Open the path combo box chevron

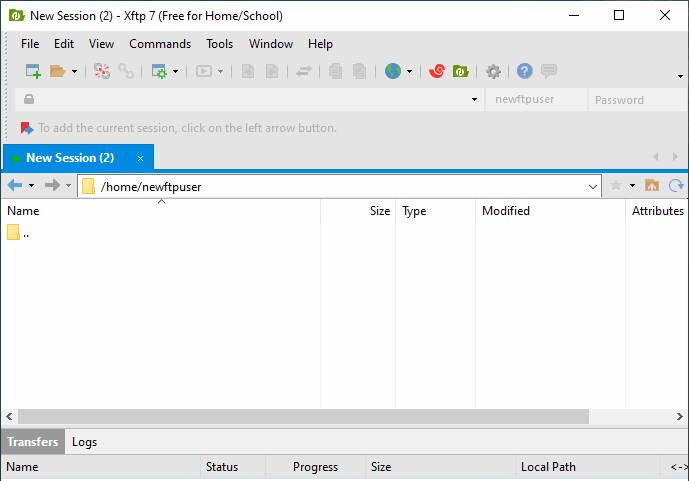tap(593, 187)
